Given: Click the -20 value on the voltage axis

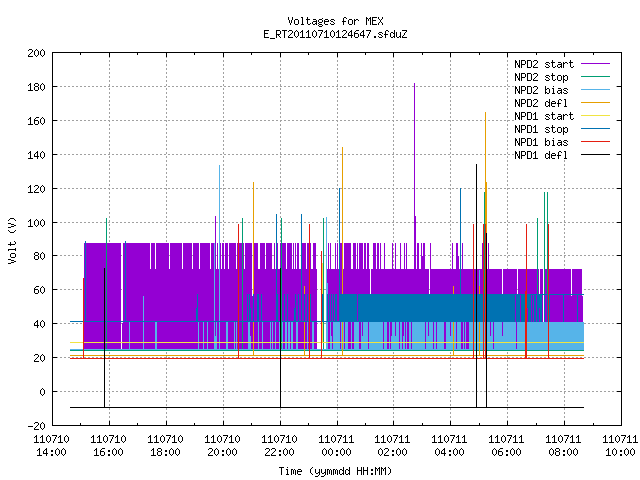Looking at the screenshot, I should (36, 426).
